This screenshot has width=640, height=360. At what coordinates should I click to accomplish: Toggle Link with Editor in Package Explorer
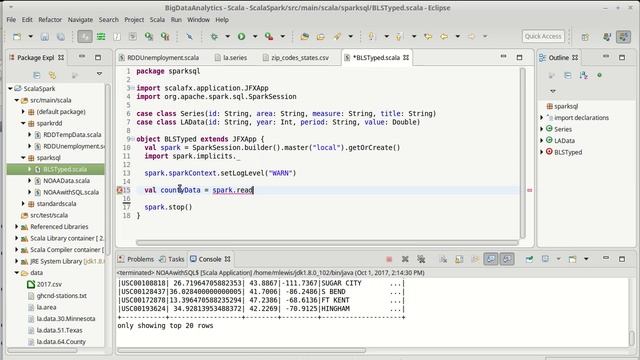tap(52, 75)
